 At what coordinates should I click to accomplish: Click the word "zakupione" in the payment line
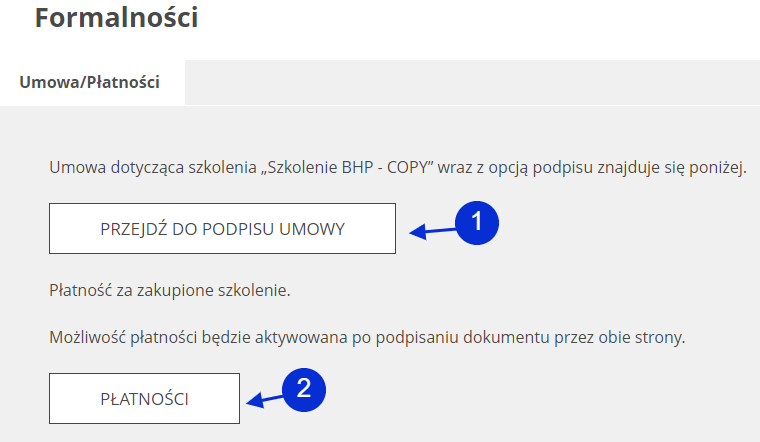[x=160, y=291]
